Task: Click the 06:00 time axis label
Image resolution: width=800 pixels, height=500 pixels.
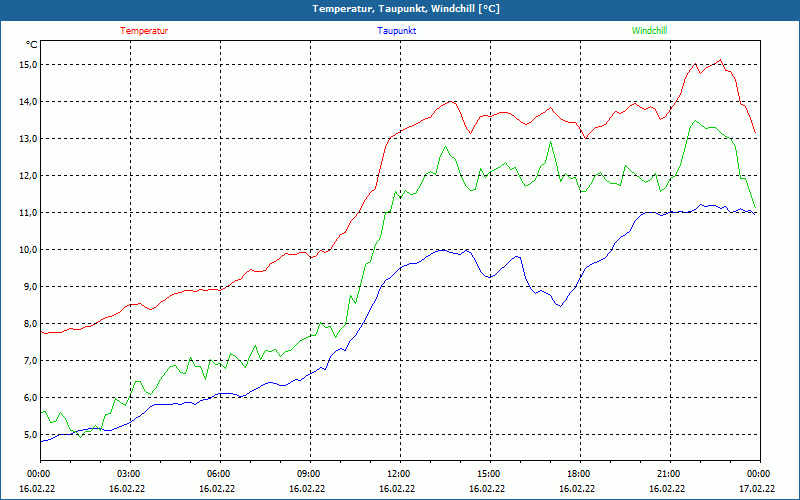Action: point(220,474)
